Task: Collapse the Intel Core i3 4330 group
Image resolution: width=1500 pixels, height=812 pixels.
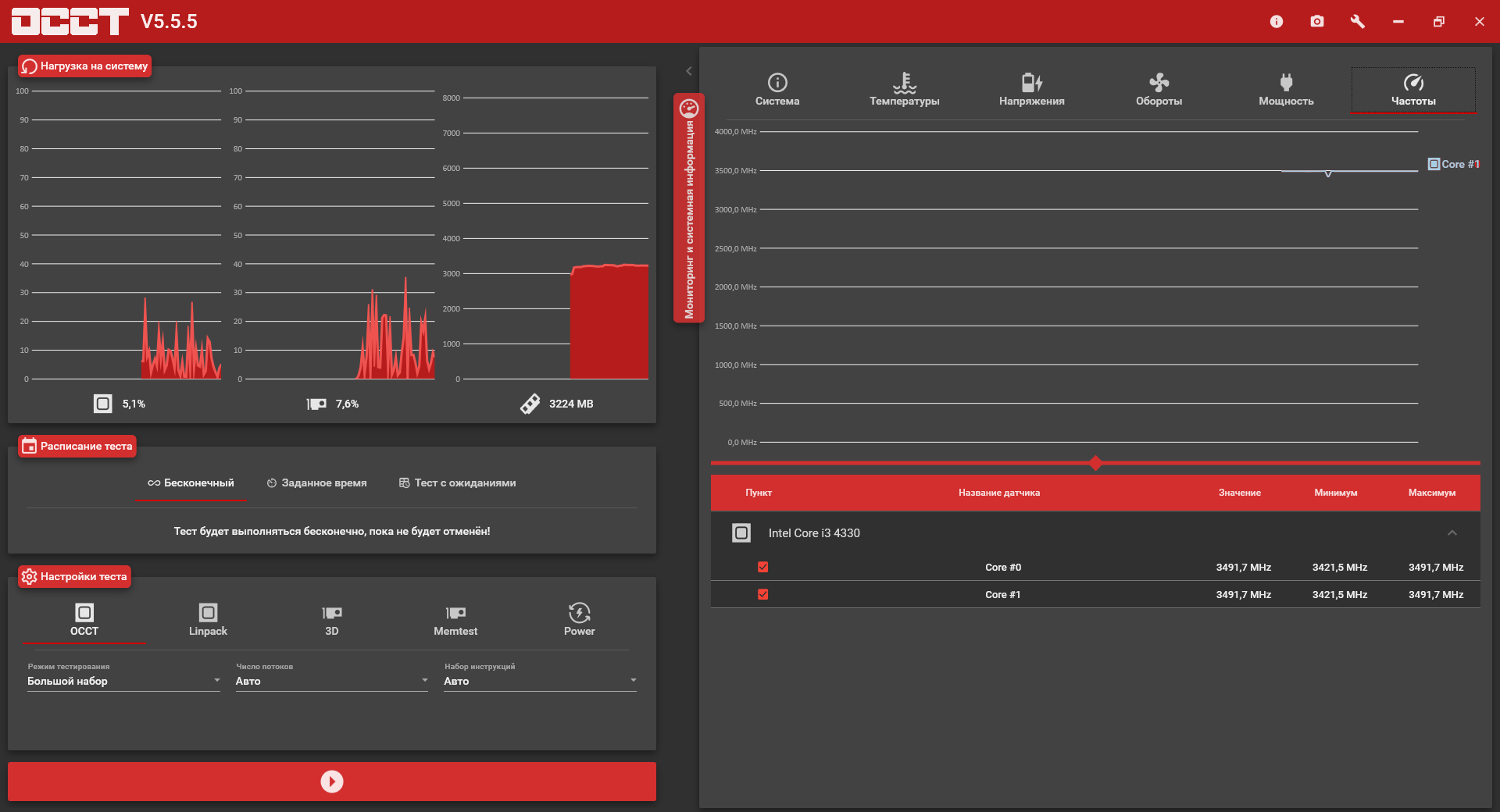Action: coord(1452,533)
